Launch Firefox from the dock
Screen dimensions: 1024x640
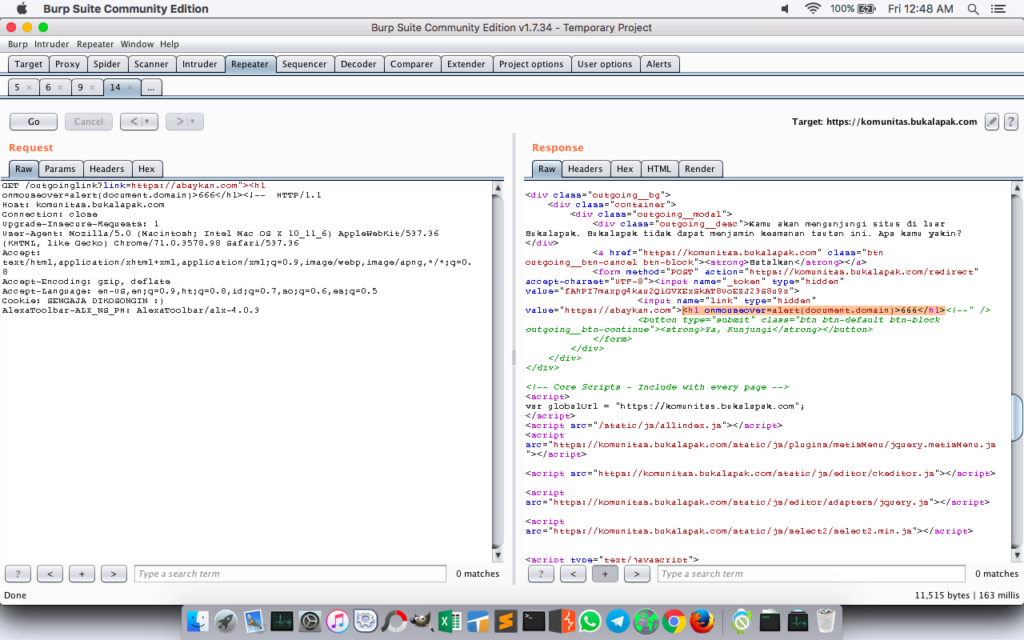pos(700,620)
